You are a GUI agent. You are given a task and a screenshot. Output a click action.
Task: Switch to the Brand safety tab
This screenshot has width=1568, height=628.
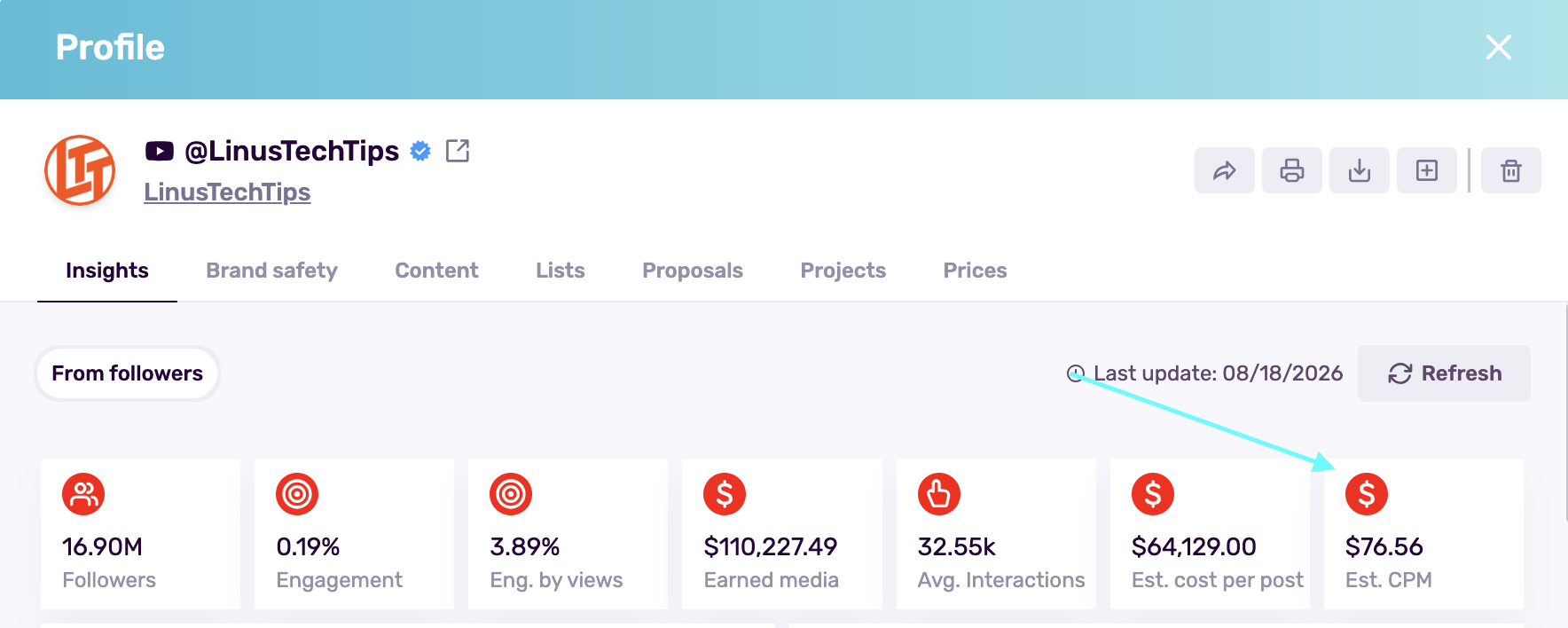point(271,271)
